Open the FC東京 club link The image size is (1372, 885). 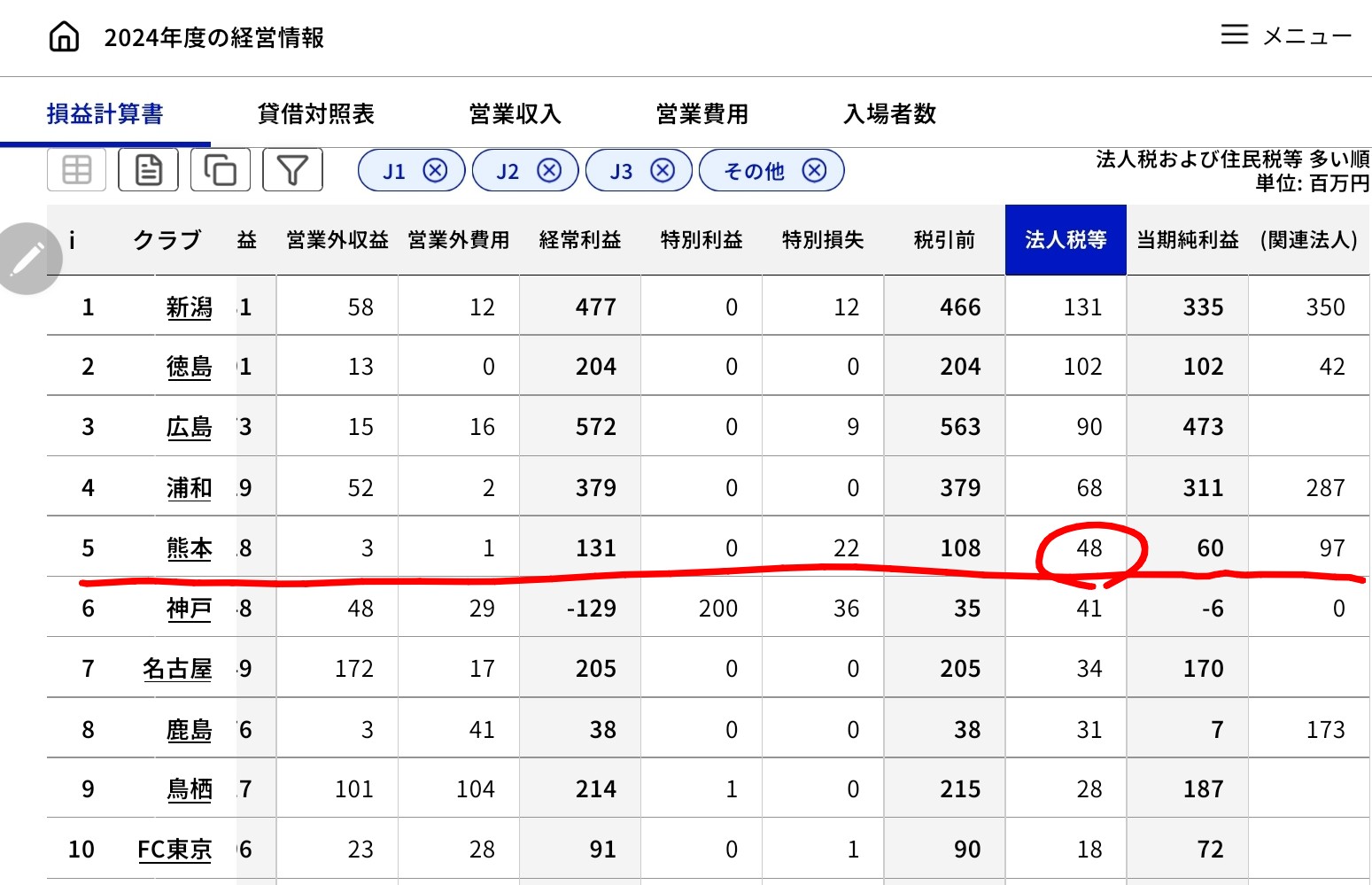coord(174,850)
